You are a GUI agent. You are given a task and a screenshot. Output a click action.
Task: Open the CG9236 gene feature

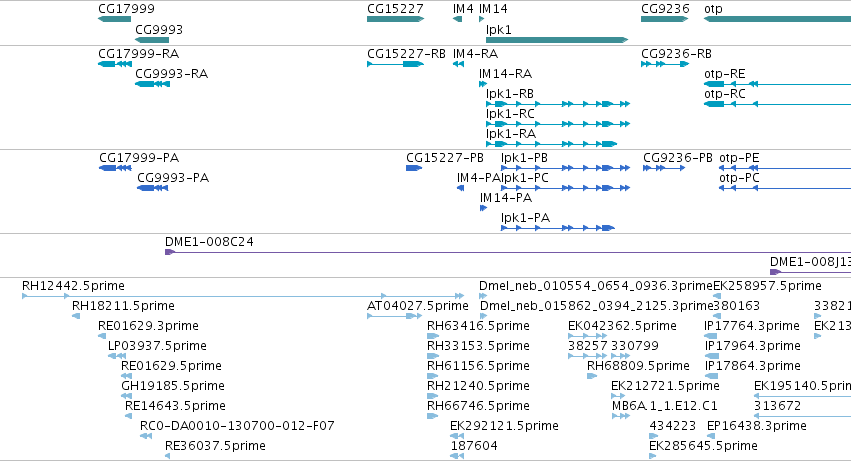[664, 19]
